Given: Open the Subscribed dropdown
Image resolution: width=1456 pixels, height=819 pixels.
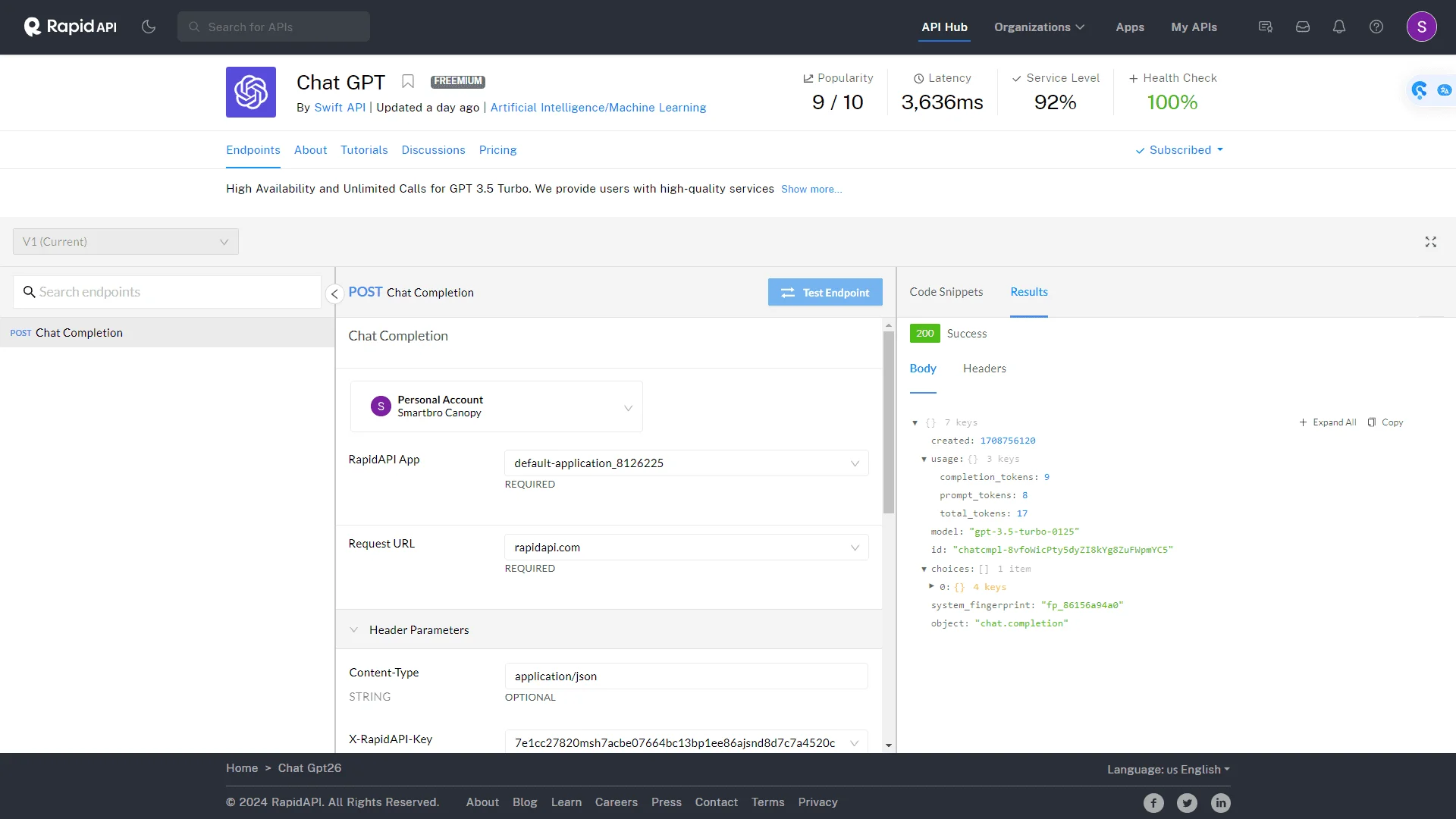Looking at the screenshot, I should [1180, 150].
